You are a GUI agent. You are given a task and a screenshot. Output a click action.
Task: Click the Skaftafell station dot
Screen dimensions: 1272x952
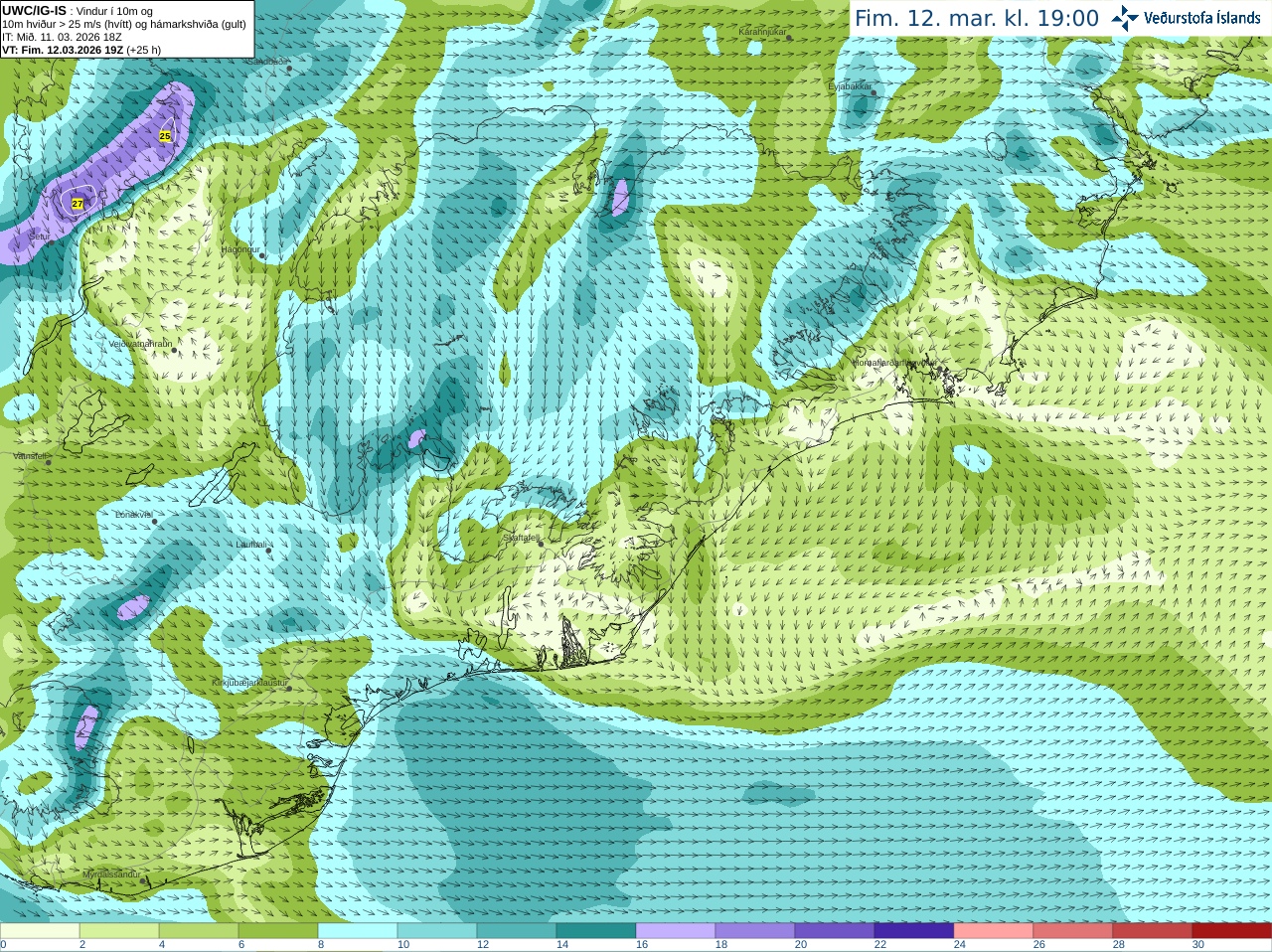[x=541, y=543]
